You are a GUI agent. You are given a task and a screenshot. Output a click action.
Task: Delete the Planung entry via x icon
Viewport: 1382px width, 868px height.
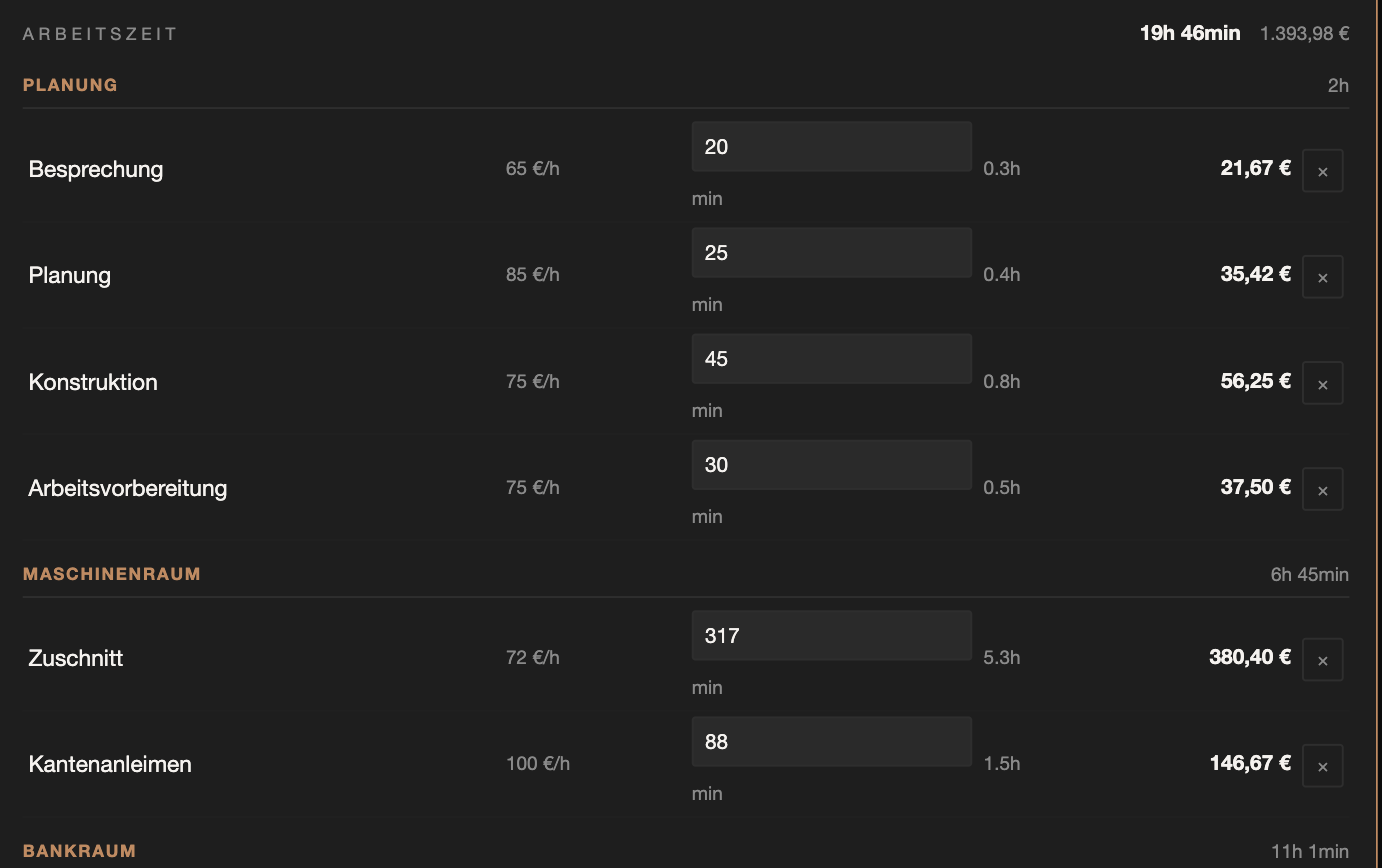1322,277
